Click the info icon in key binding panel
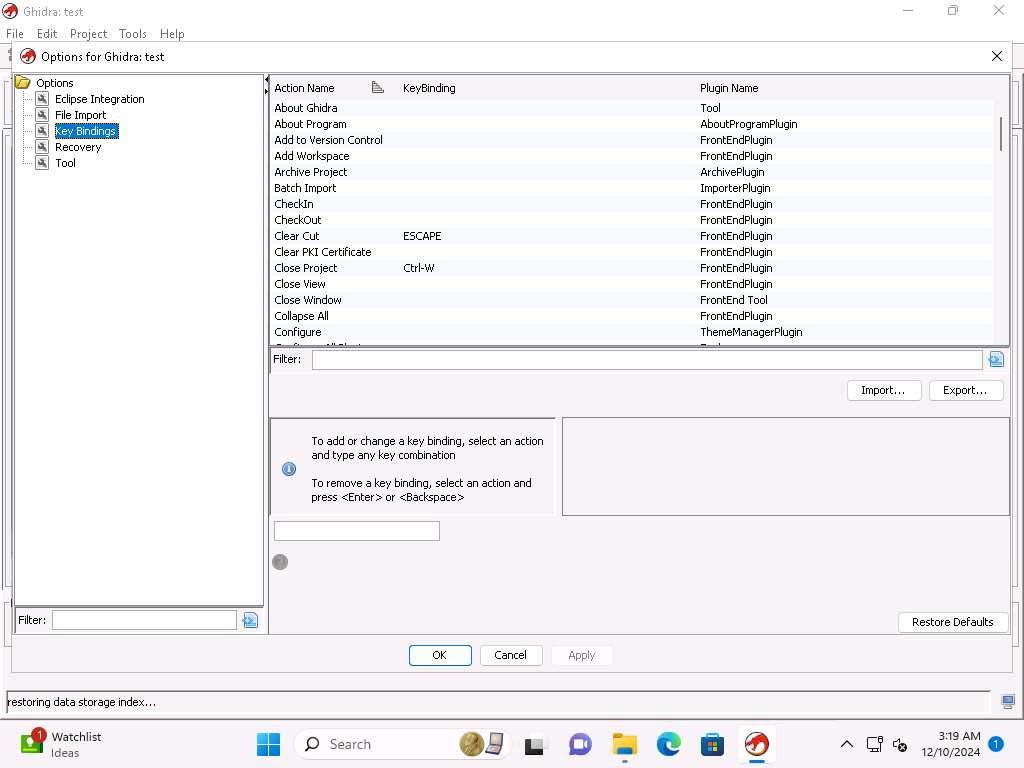 coord(289,469)
